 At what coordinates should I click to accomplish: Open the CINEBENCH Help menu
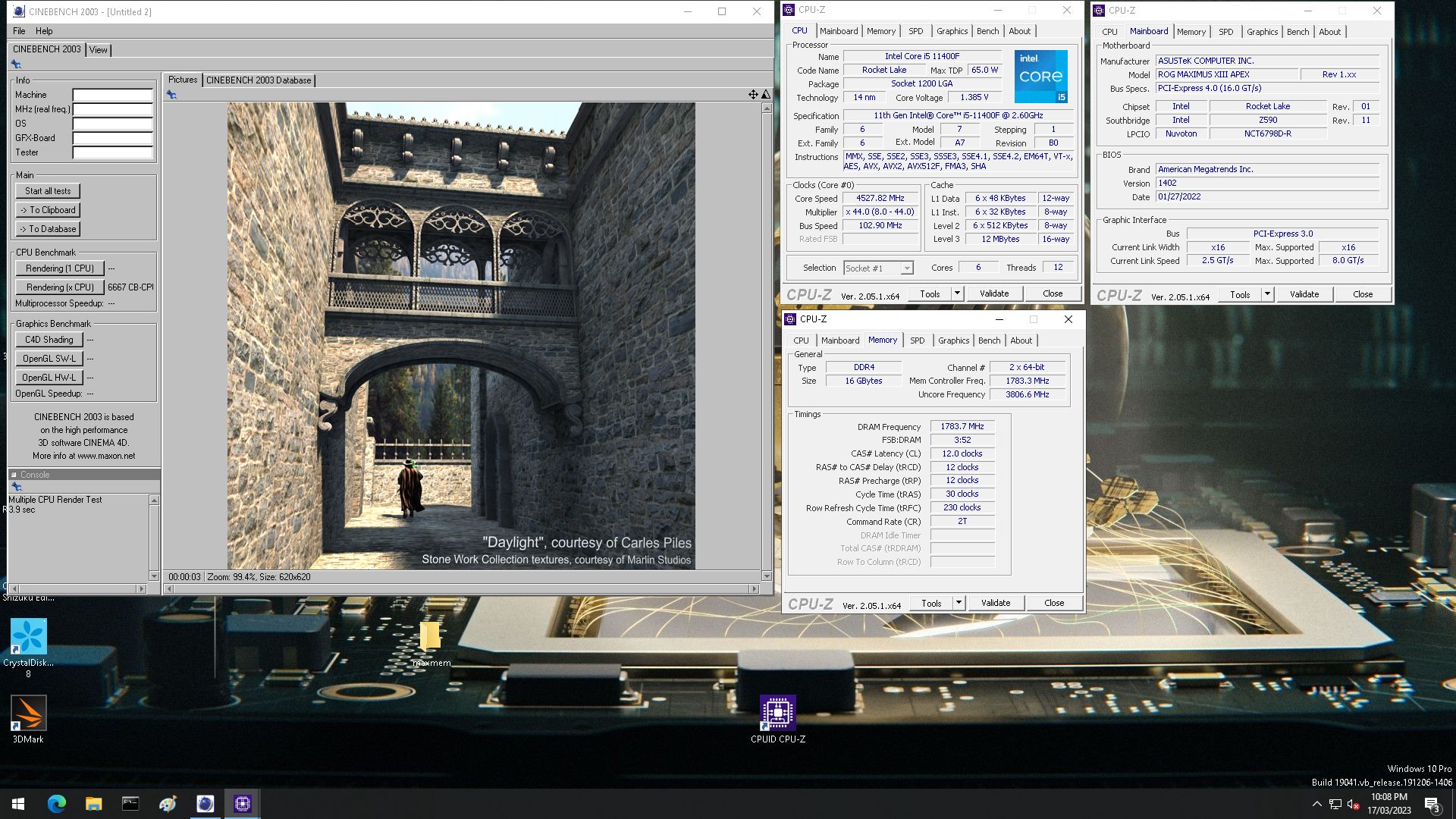[44, 31]
